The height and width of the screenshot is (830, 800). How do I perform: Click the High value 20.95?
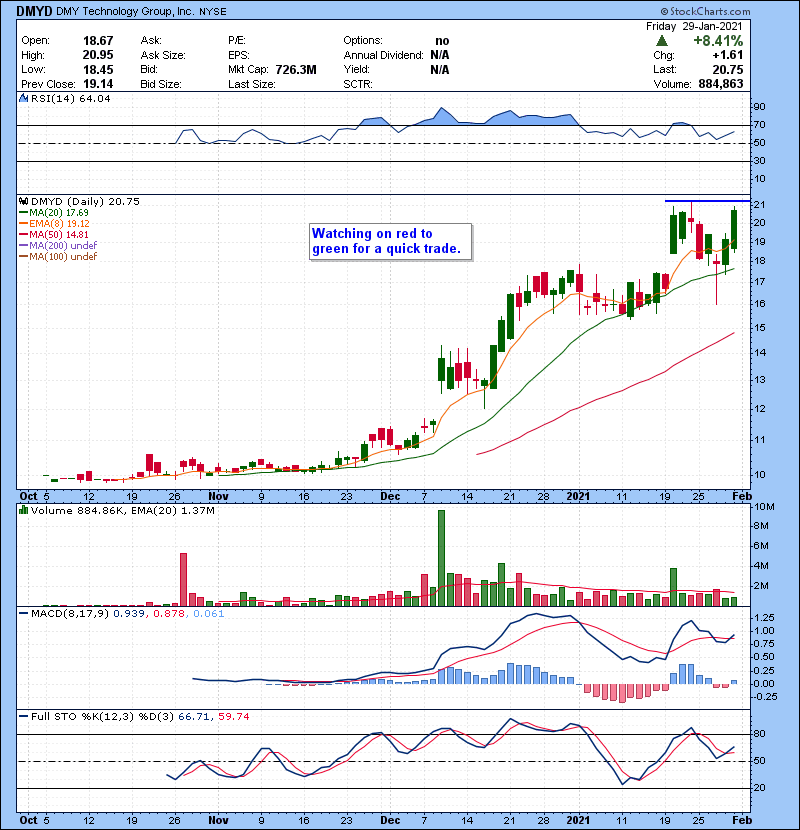pyautogui.click(x=98, y=55)
